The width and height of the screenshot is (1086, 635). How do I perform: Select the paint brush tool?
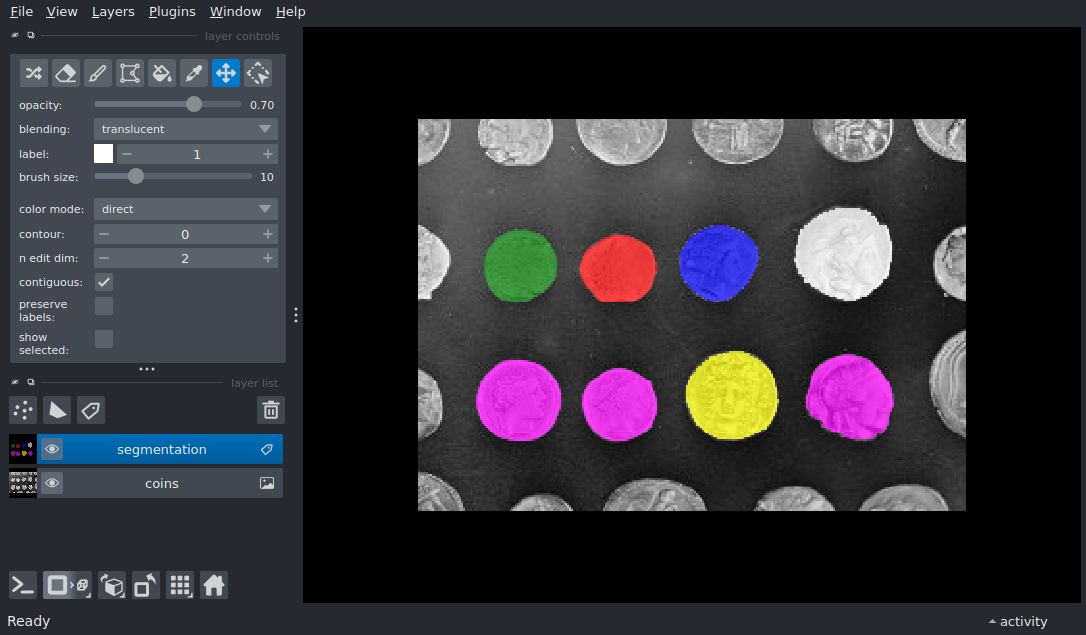tap(98, 73)
